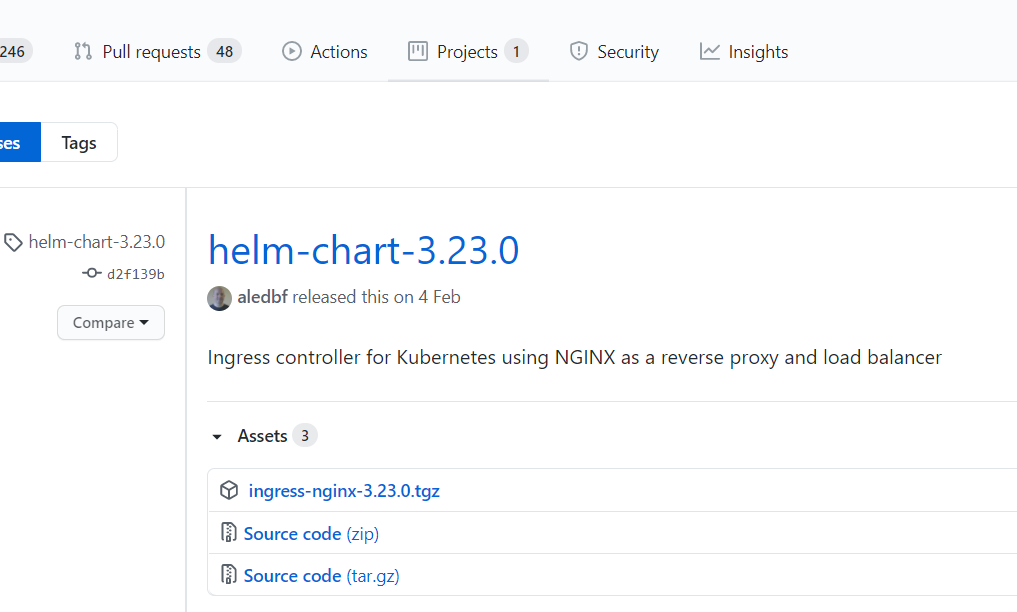Select the blue Releases button

click(x=20, y=143)
